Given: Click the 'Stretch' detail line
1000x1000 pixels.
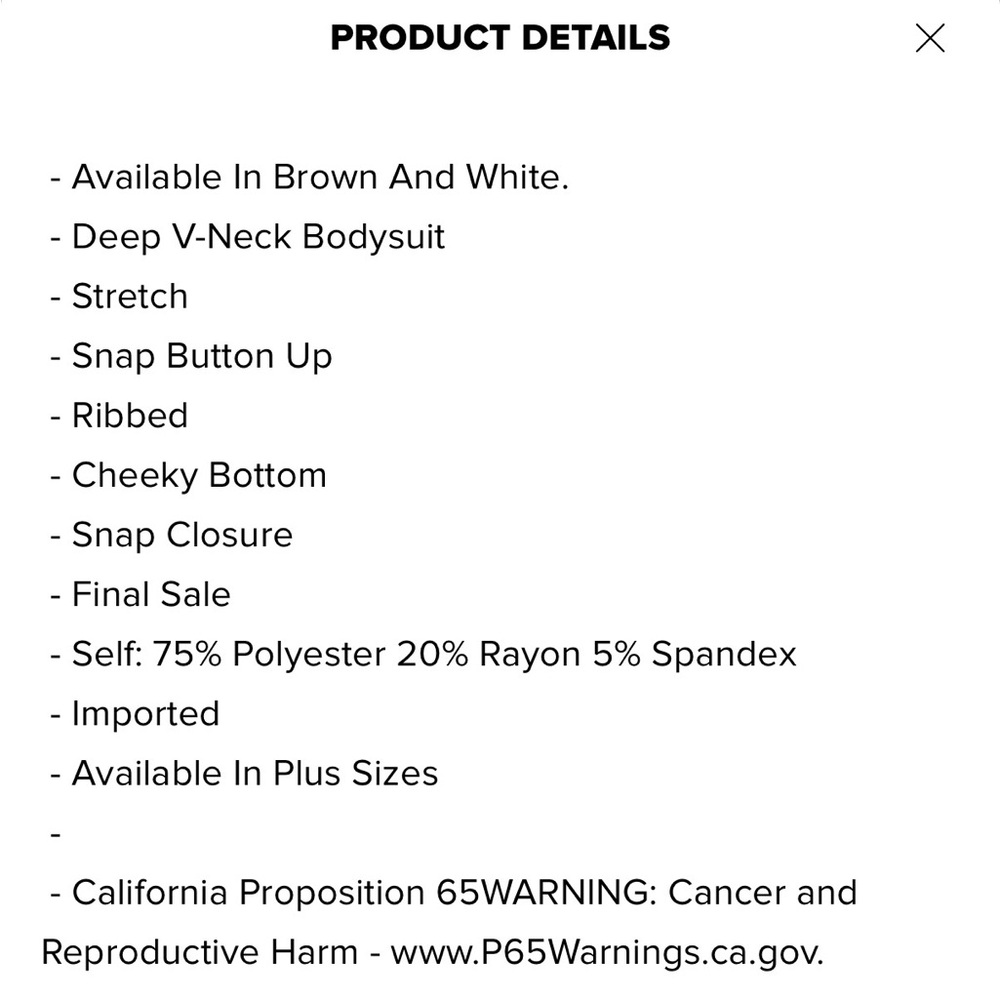Looking at the screenshot, I should 119,296.
